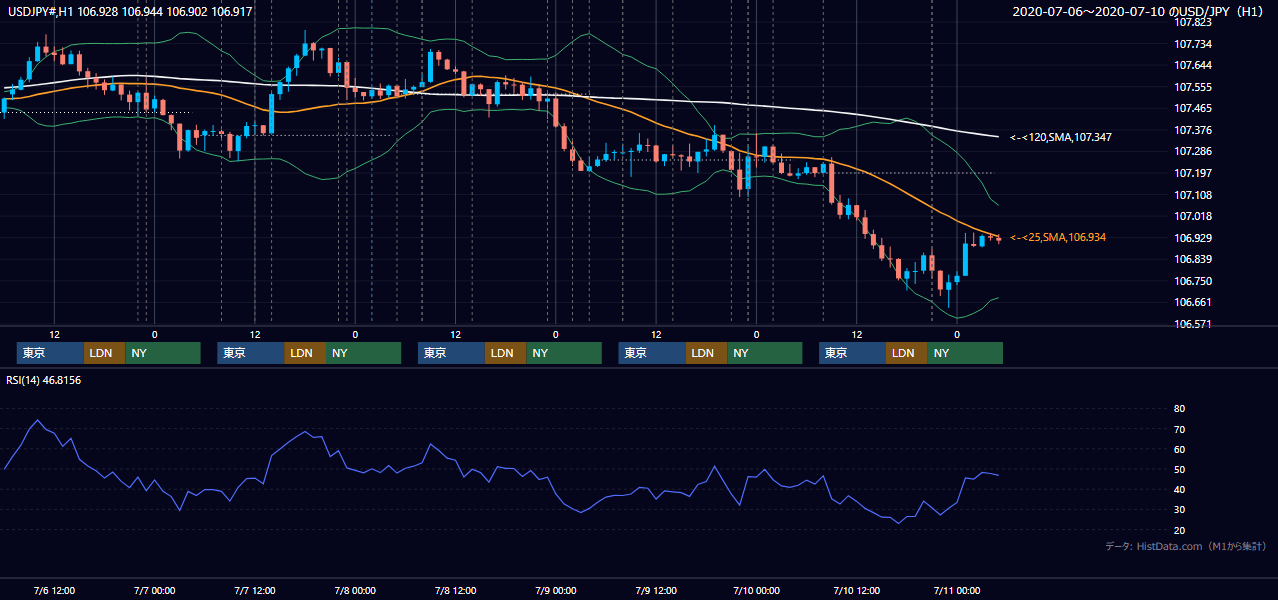
Task: Click the 7/7 00:00 time axis label
Action: click(x=154, y=590)
